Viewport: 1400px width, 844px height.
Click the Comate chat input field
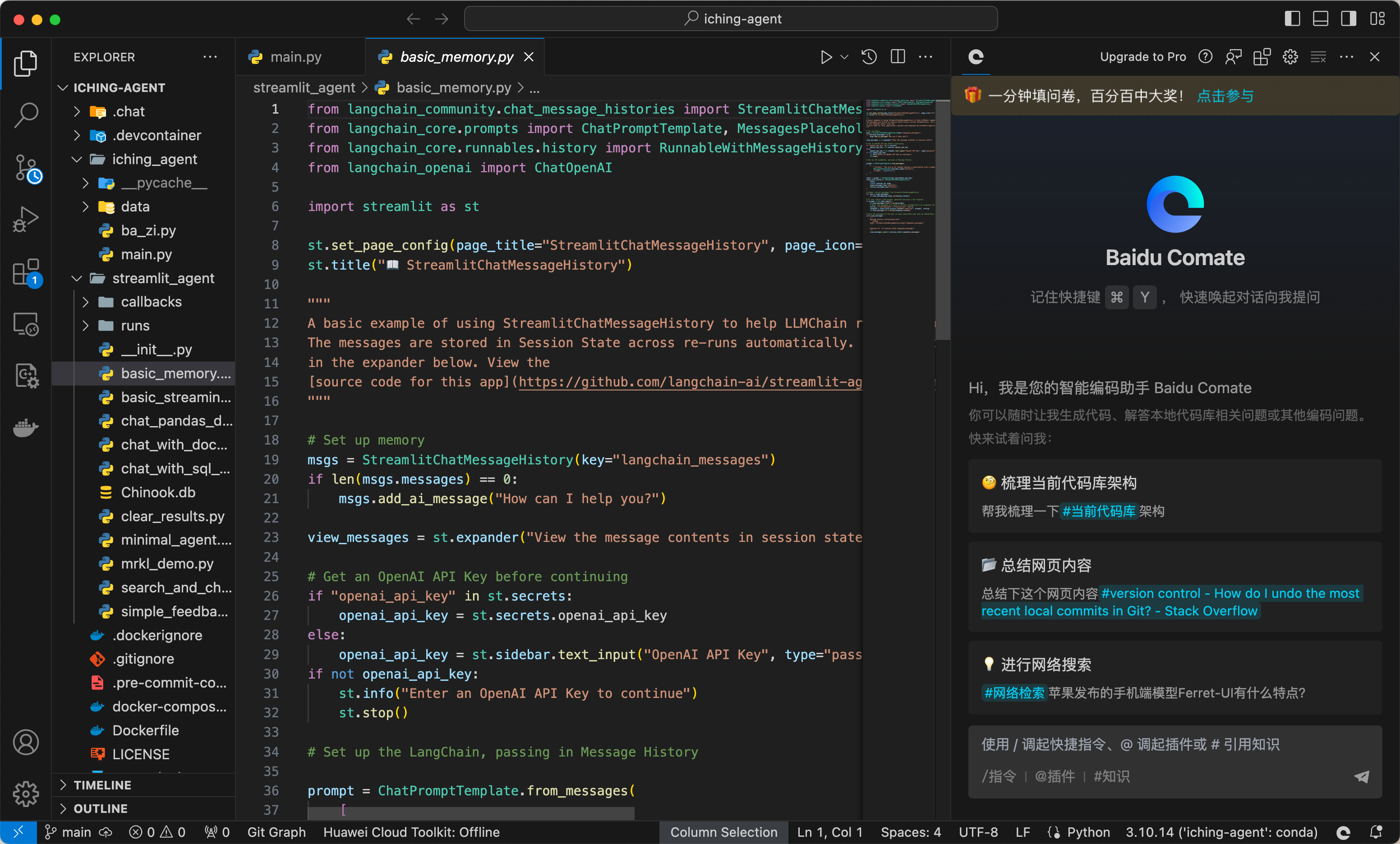[x=1174, y=761]
